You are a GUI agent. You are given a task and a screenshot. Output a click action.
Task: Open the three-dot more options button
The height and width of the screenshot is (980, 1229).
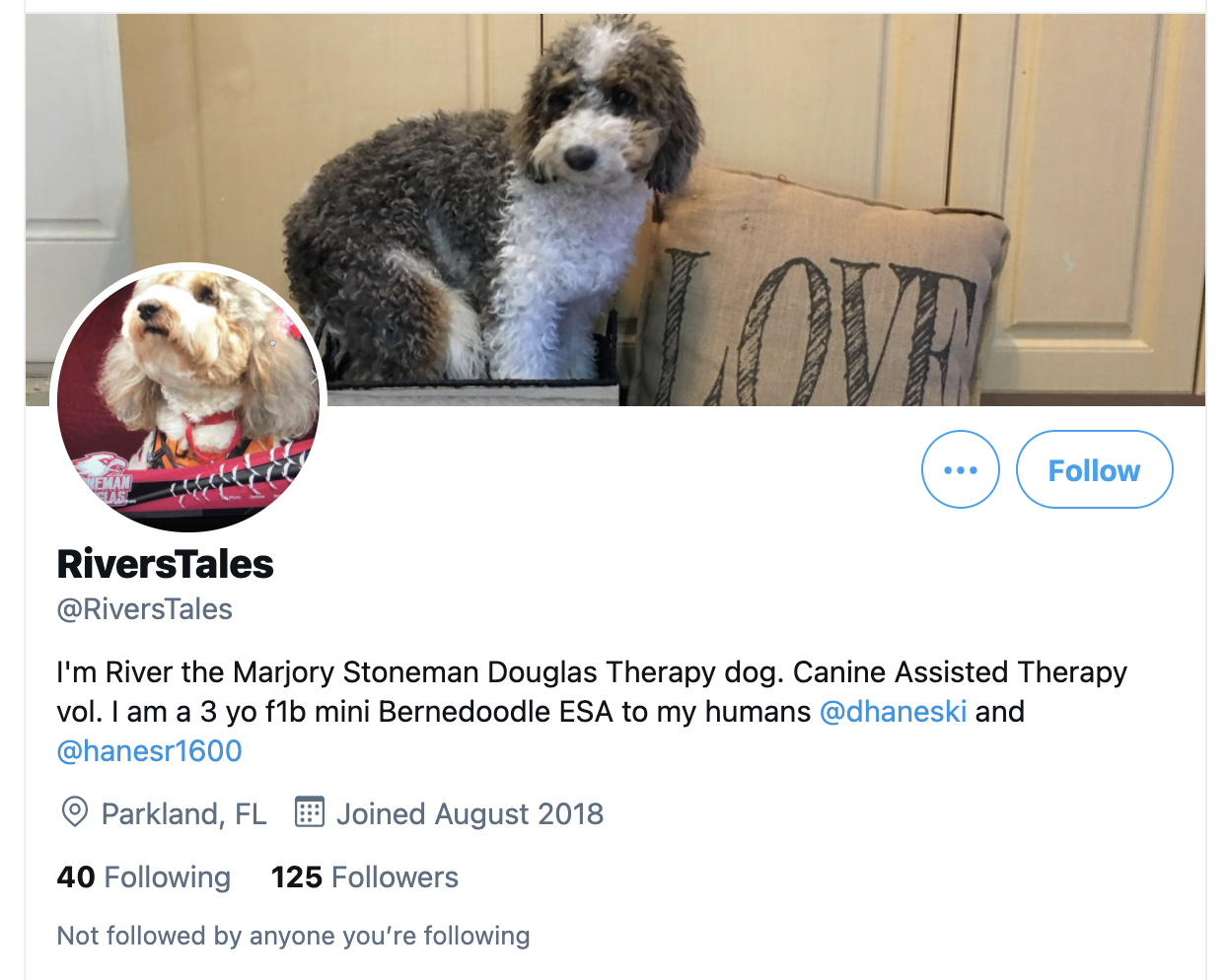coord(960,469)
